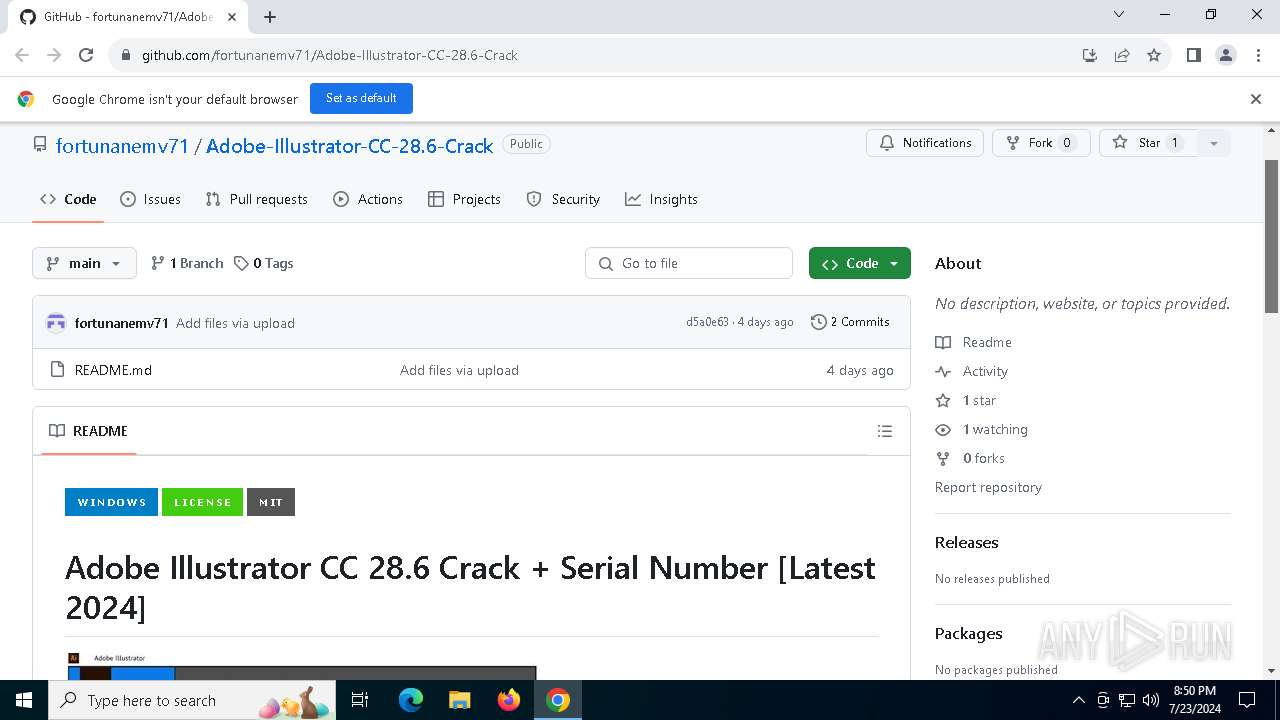
Task: Open the Chrome profile avatar
Action: [1226, 55]
